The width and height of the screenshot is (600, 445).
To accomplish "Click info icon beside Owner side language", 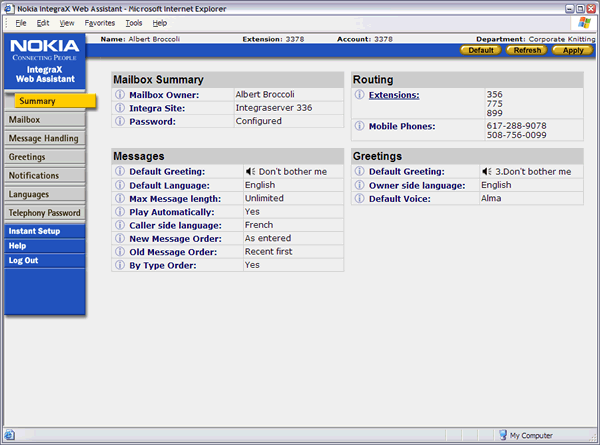I will click(359, 185).
